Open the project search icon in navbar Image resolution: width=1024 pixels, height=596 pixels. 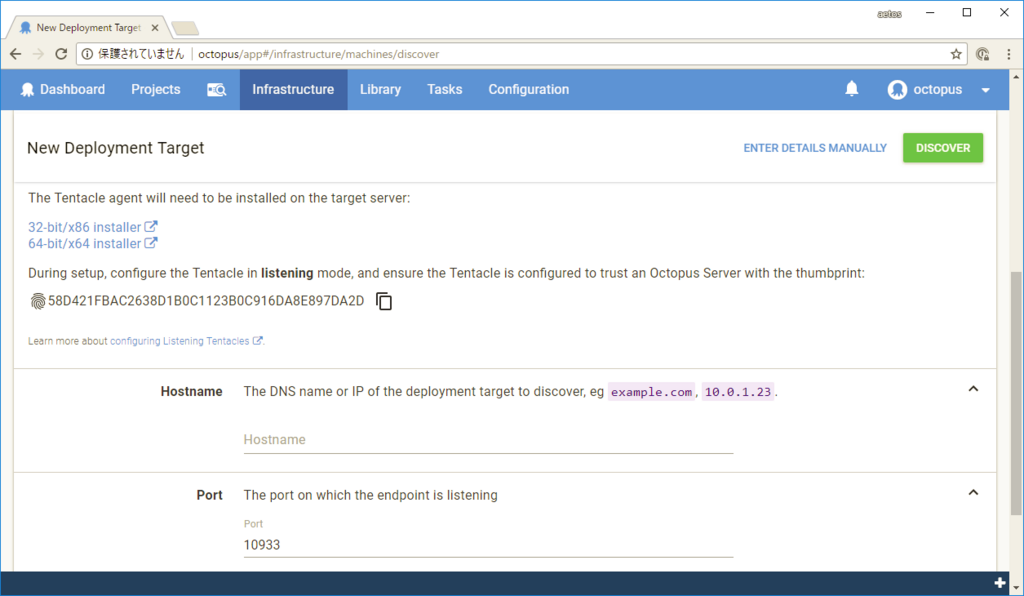pyautogui.click(x=216, y=90)
